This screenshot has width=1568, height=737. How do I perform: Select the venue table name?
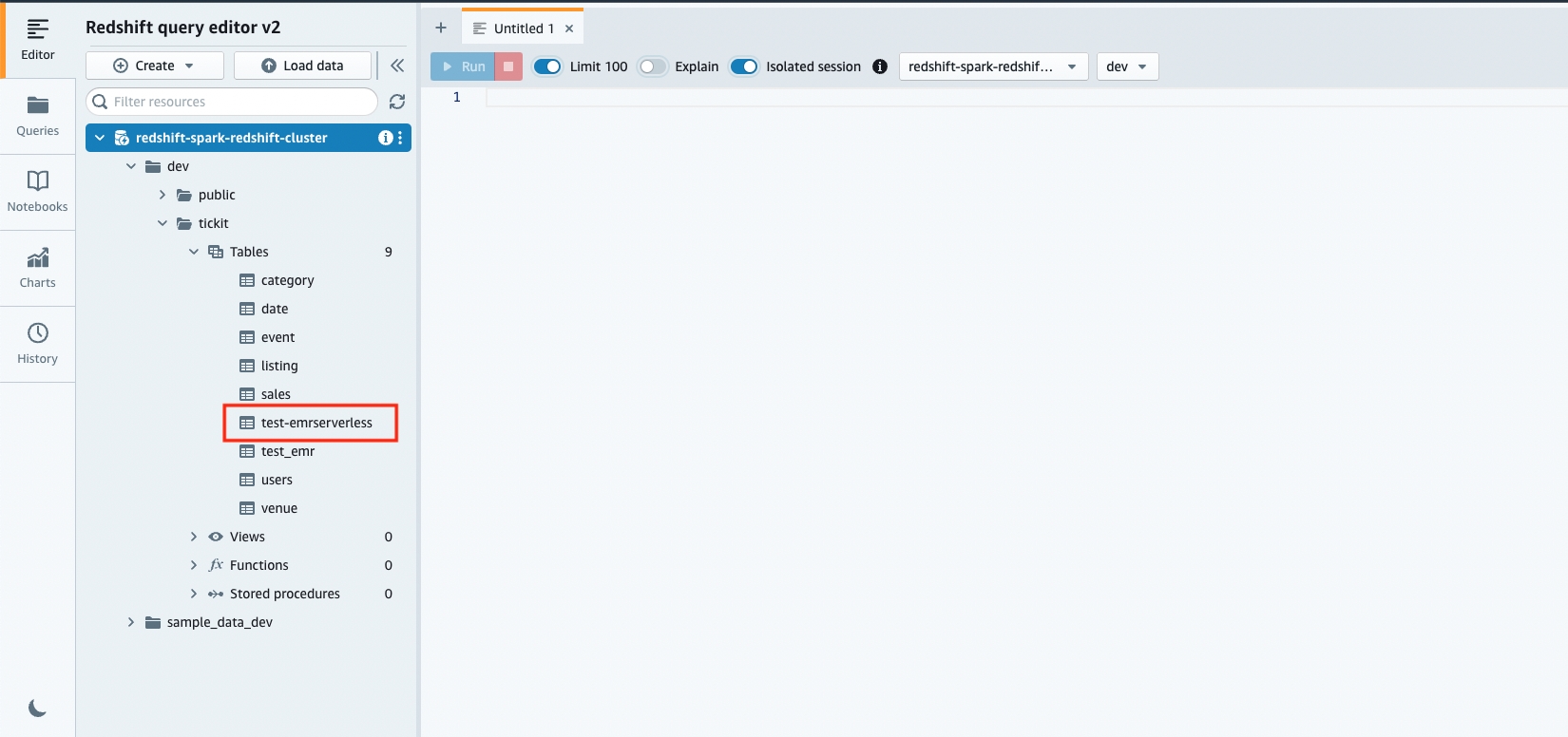pyautogui.click(x=279, y=508)
